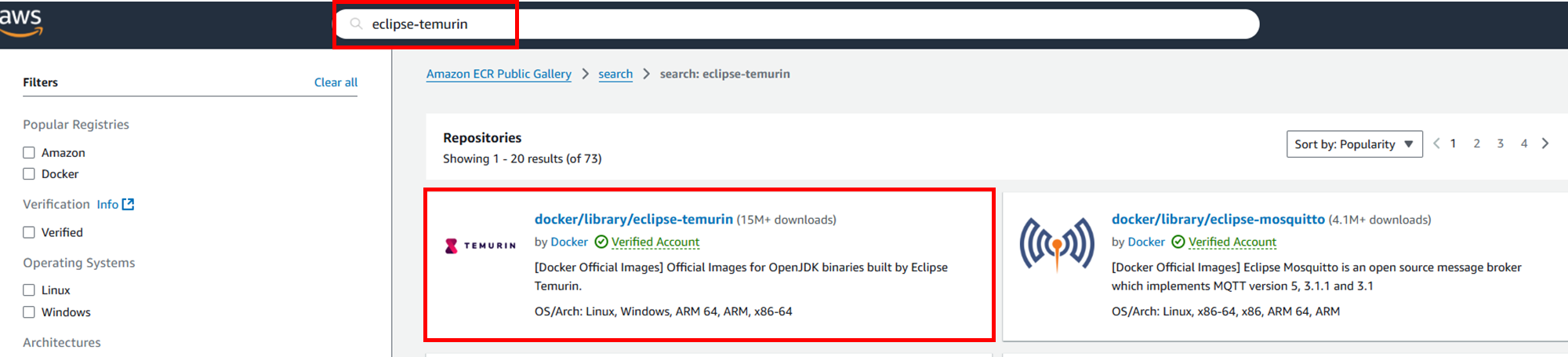Open docker/library/eclipse-temurin repository
This screenshot has height=357, width=1568.
(x=633, y=220)
